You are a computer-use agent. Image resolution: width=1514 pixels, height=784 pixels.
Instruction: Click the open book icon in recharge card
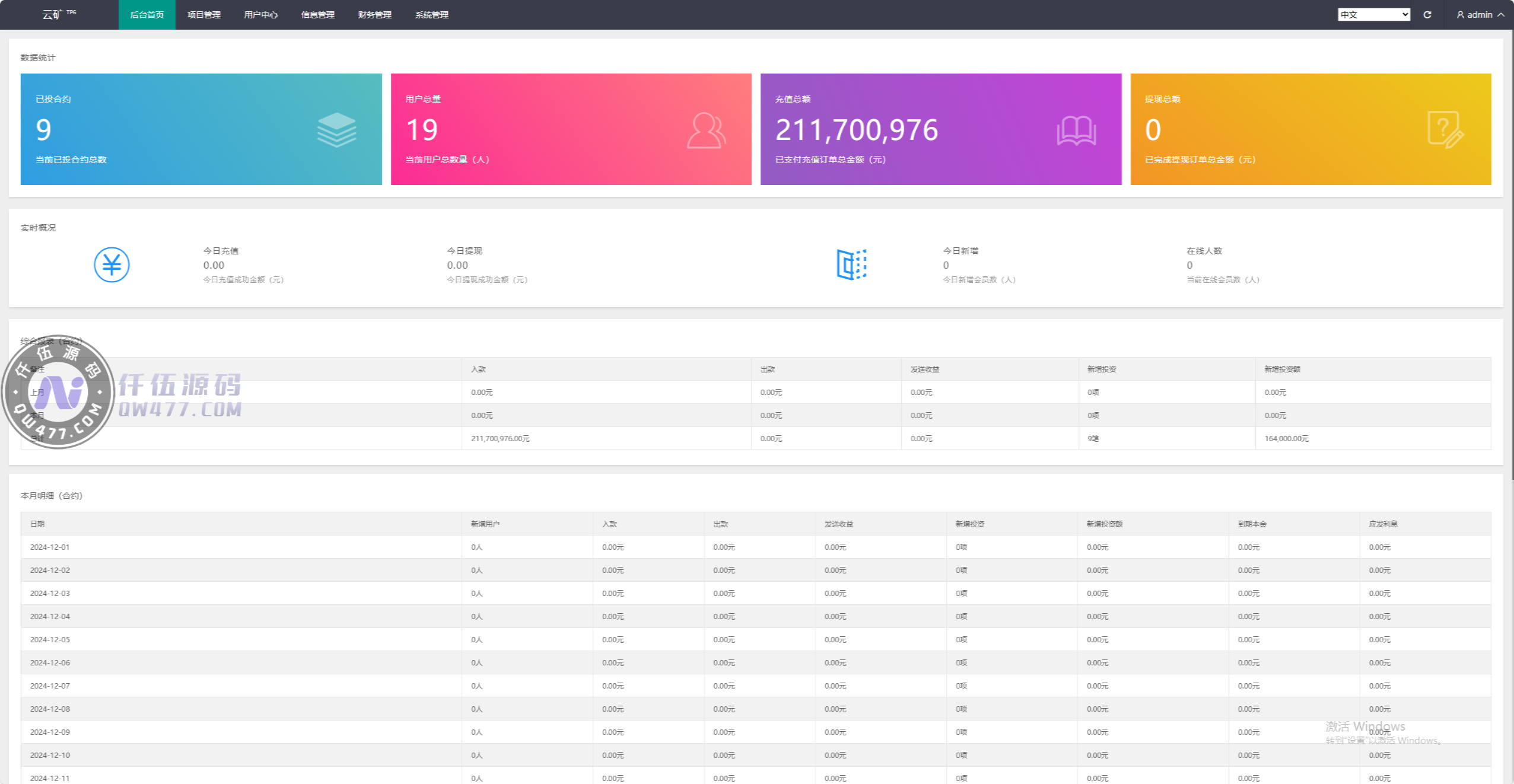[x=1076, y=130]
